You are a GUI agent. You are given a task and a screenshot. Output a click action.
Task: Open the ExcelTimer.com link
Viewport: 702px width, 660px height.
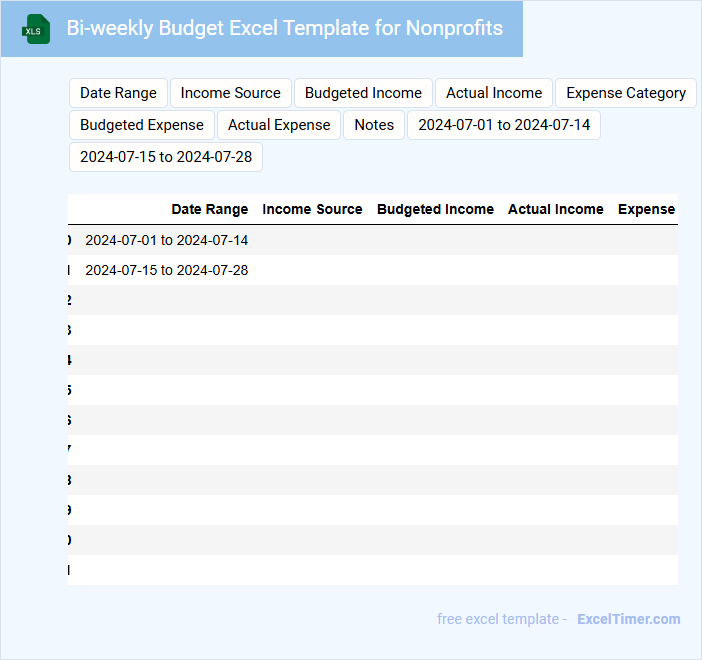pyautogui.click(x=628, y=619)
